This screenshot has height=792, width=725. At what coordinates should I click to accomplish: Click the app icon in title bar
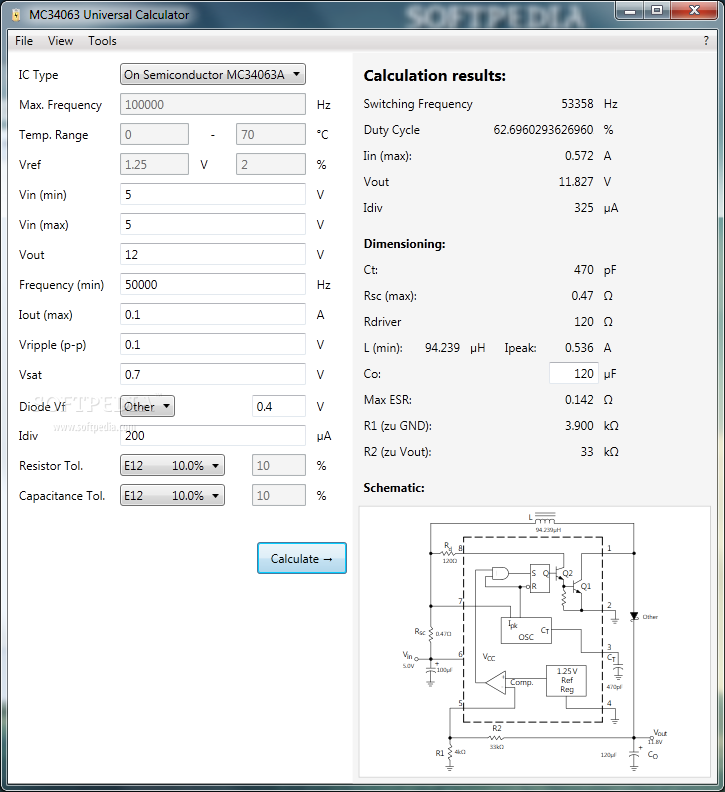click(x=16, y=15)
